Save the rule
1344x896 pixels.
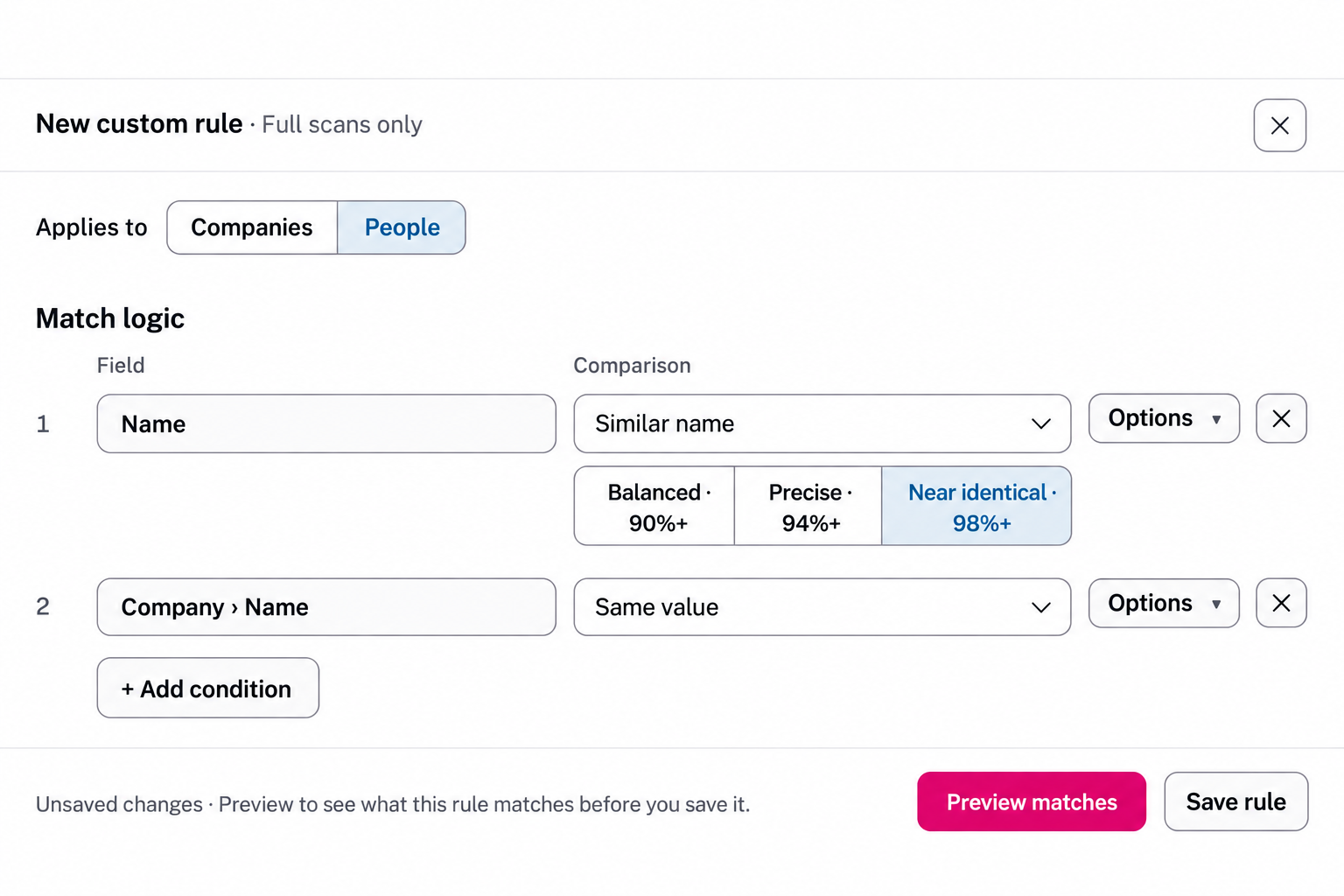(x=1235, y=801)
